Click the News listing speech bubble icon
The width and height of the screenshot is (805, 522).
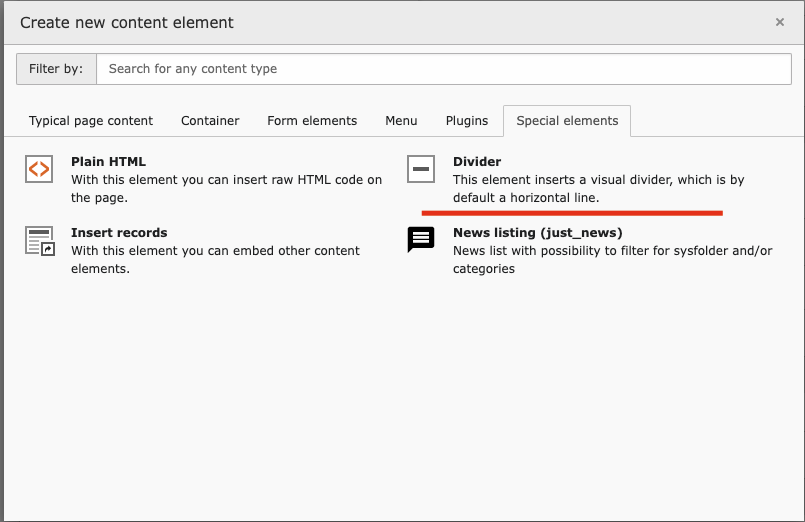421,240
